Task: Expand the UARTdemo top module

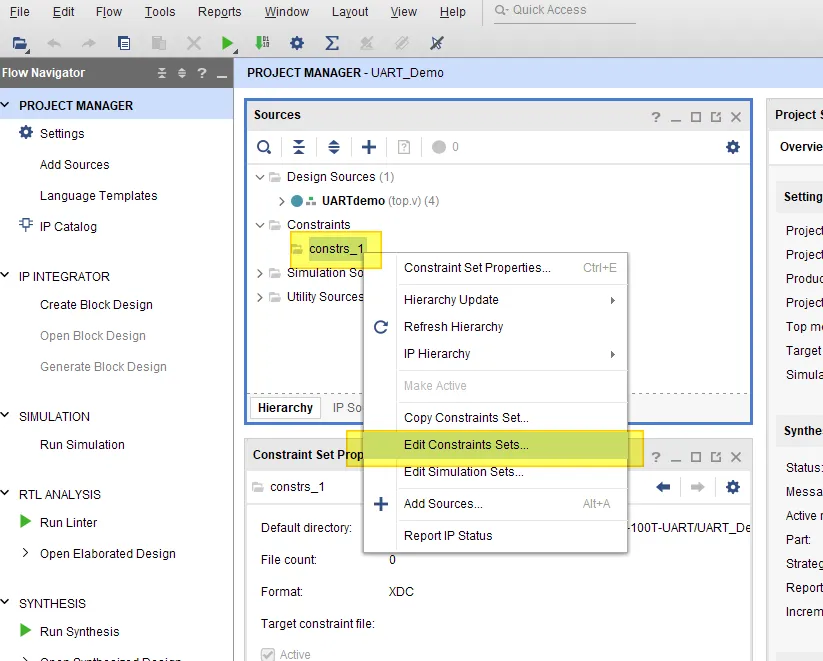Action: coord(281,201)
